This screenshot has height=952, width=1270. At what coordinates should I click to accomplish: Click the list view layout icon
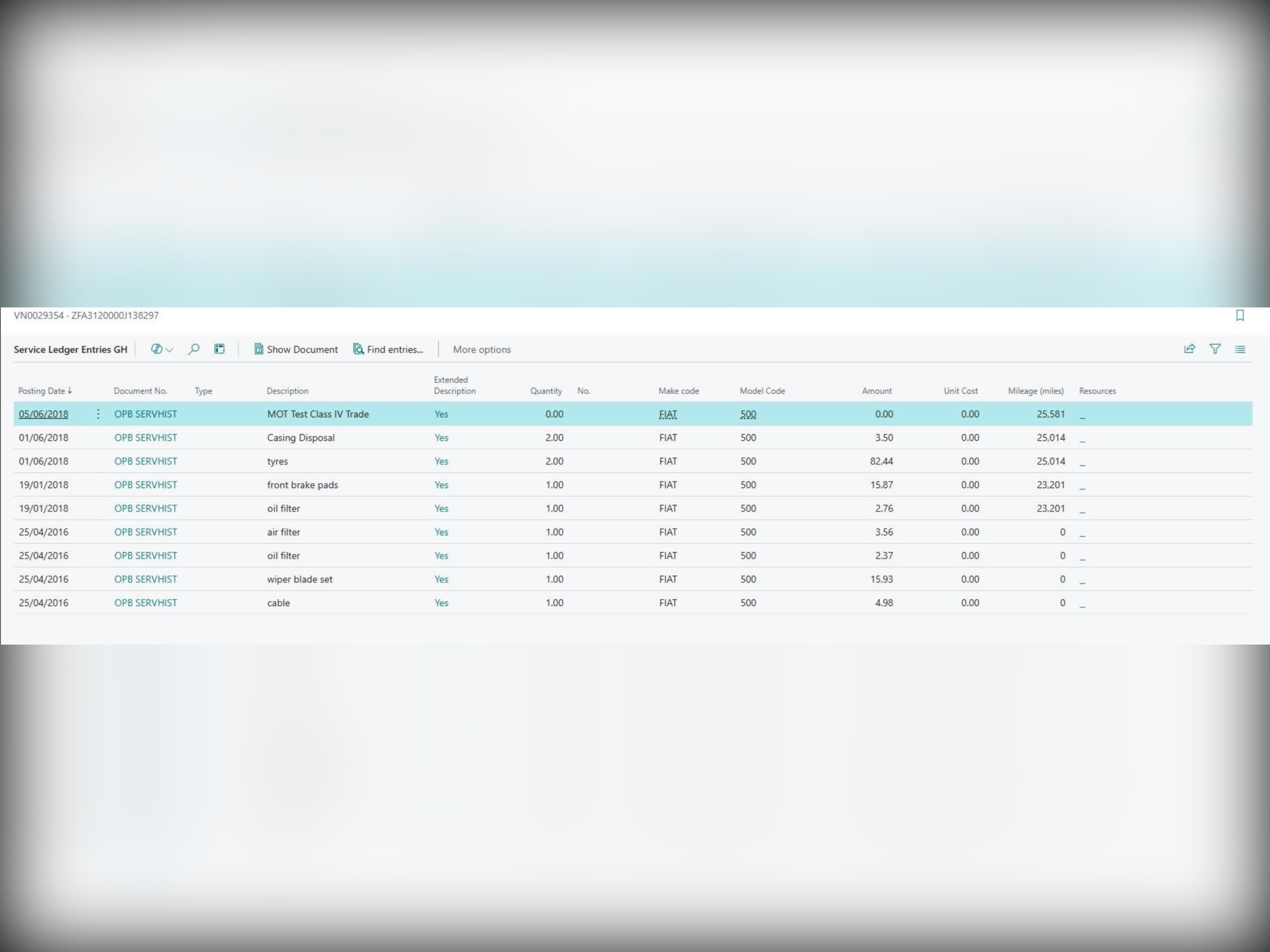(x=1240, y=349)
